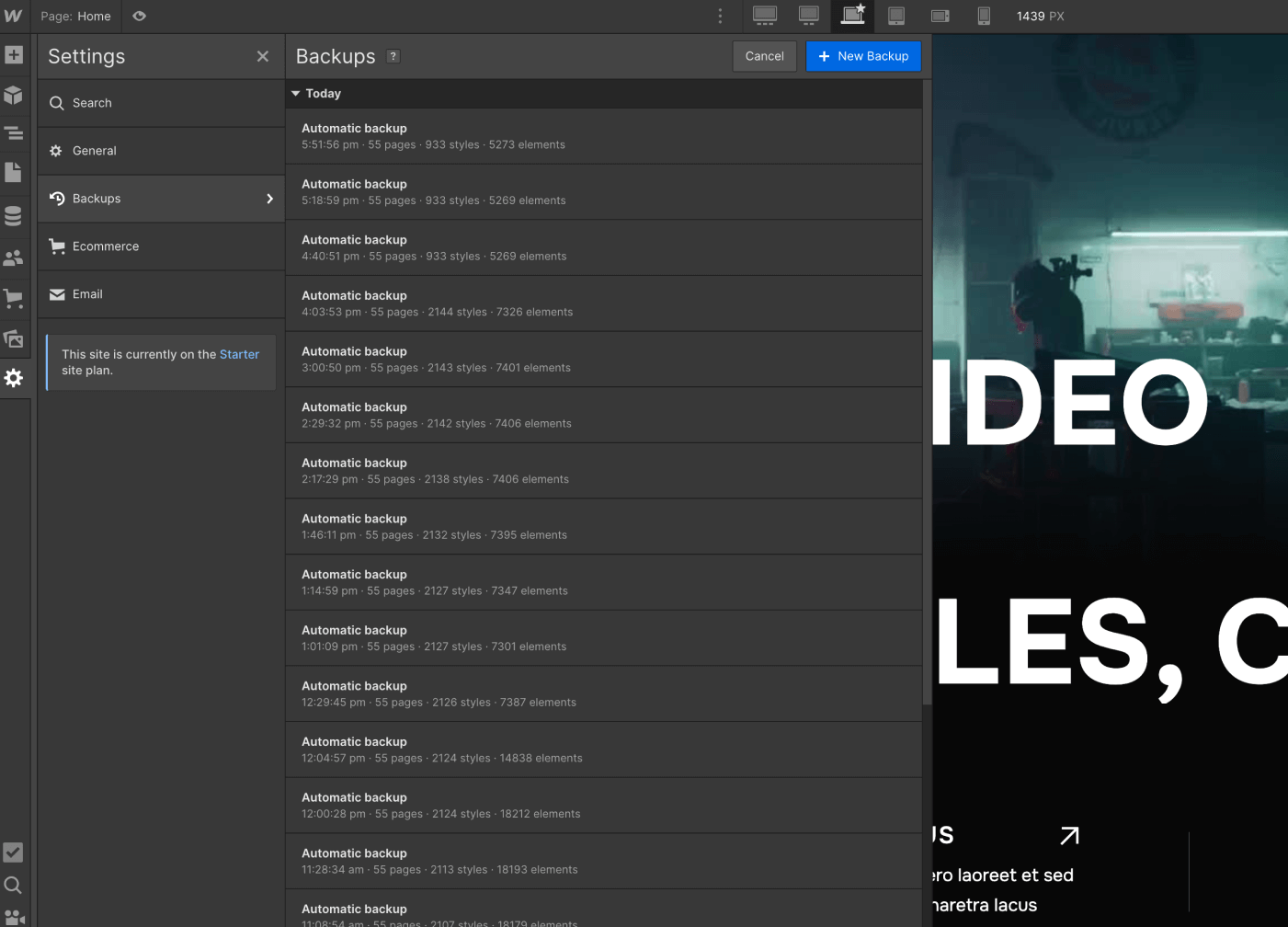Click the Webflow logo menu
Image resolution: width=1288 pixels, height=927 pixels.
tap(14, 16)
